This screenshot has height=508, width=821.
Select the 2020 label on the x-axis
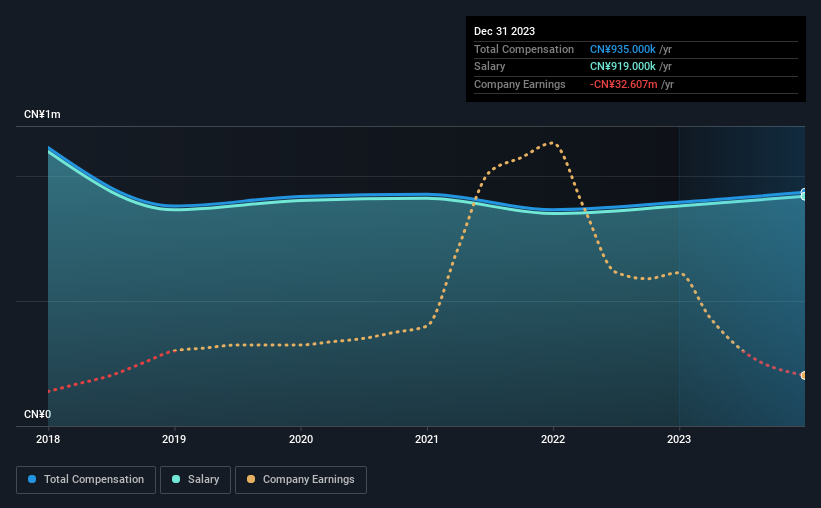301,439
